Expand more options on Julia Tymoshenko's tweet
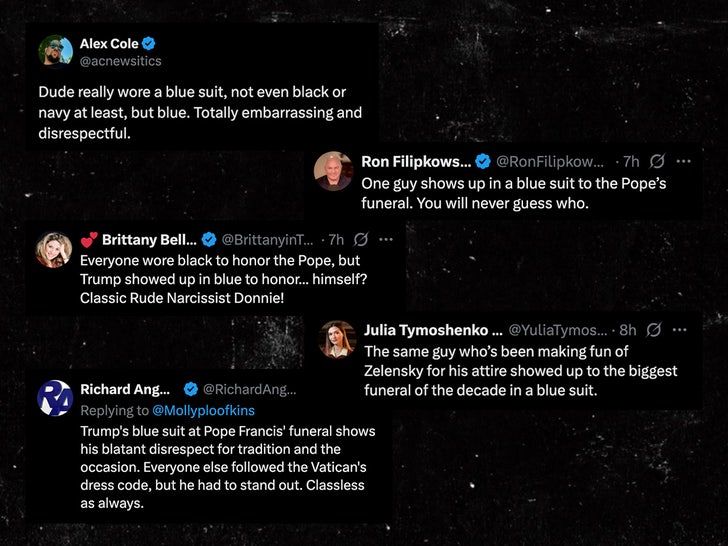Screen dimensions: 728x546 tap(680, 329)
